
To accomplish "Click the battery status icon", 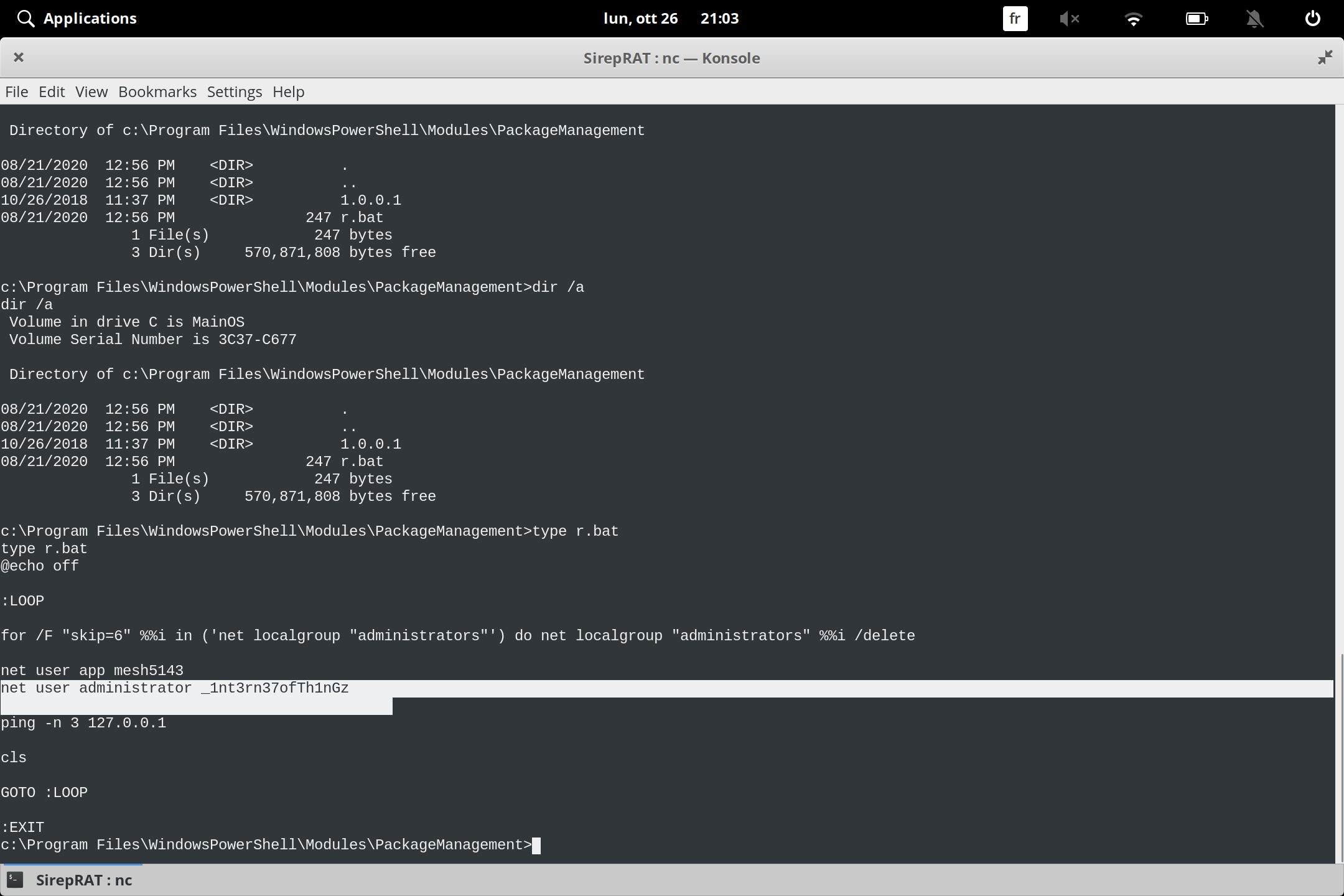I will point(1198,18).
